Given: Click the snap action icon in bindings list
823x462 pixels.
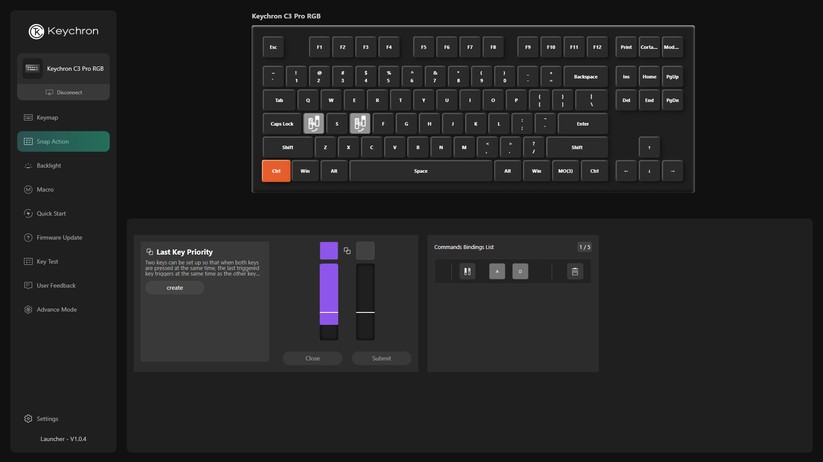Looking at the screenshot, I should (x=467, y=271).
